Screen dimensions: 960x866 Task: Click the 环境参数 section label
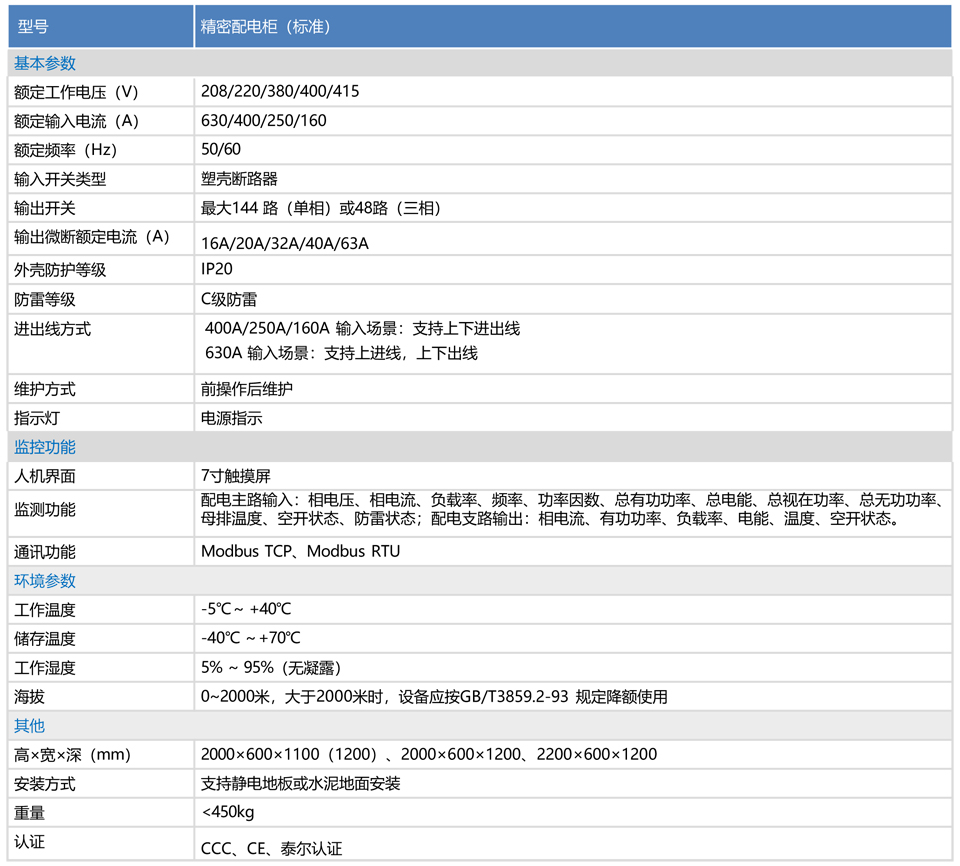click(x=40, y=580)
